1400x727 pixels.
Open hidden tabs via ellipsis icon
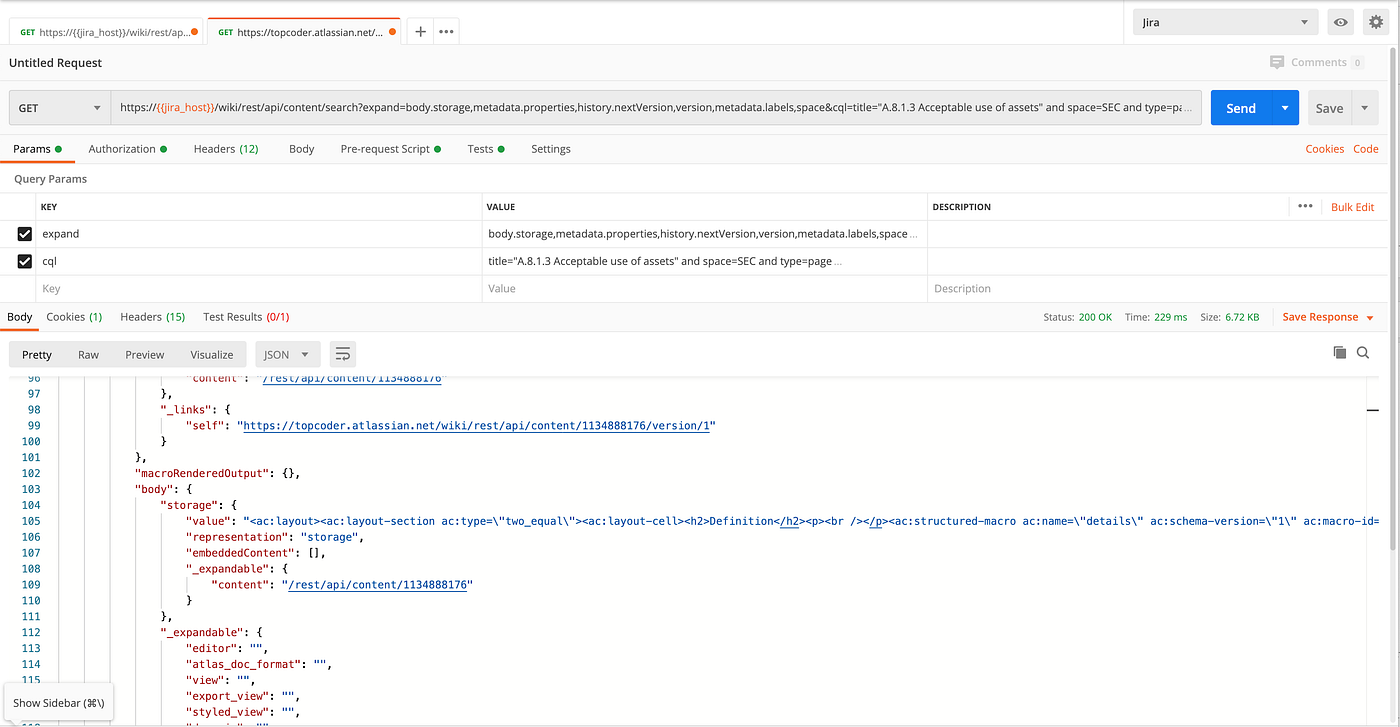coord(446,30)
